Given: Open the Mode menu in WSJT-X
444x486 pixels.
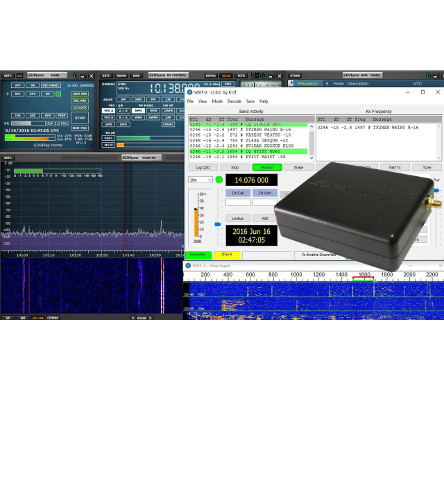Looking at the screenshot, I should coord(217,101).
